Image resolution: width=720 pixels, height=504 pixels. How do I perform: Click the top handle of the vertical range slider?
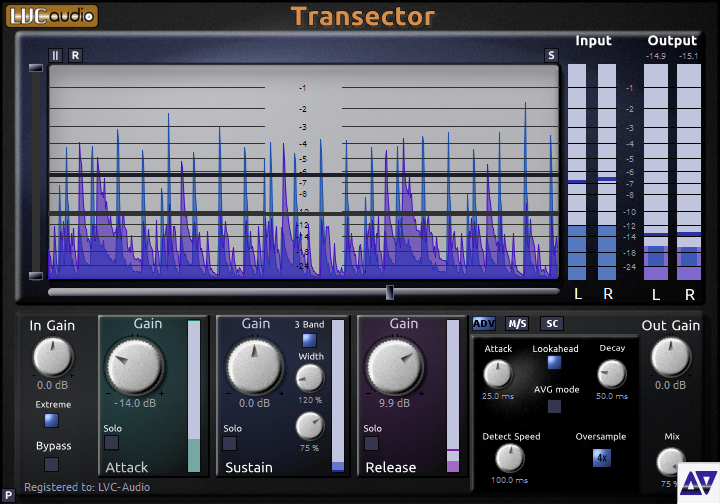tap(36, 68)
